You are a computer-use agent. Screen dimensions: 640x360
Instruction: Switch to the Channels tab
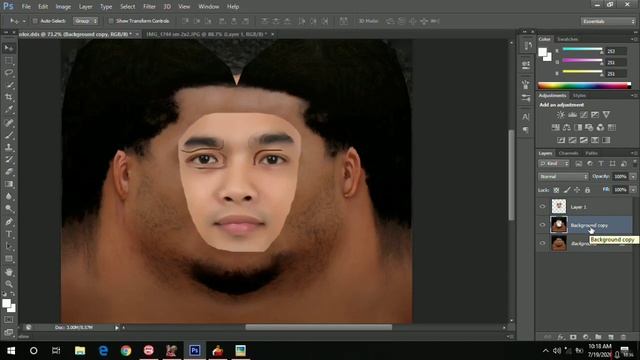(568, 153)
